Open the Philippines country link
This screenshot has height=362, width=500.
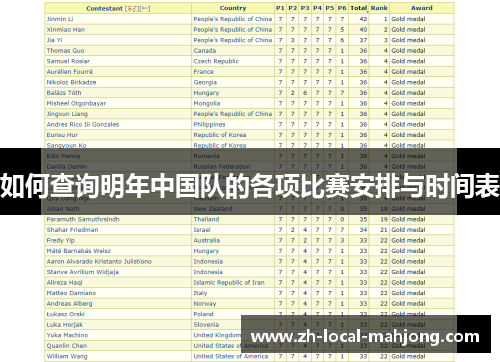click(x=209, y=124)
